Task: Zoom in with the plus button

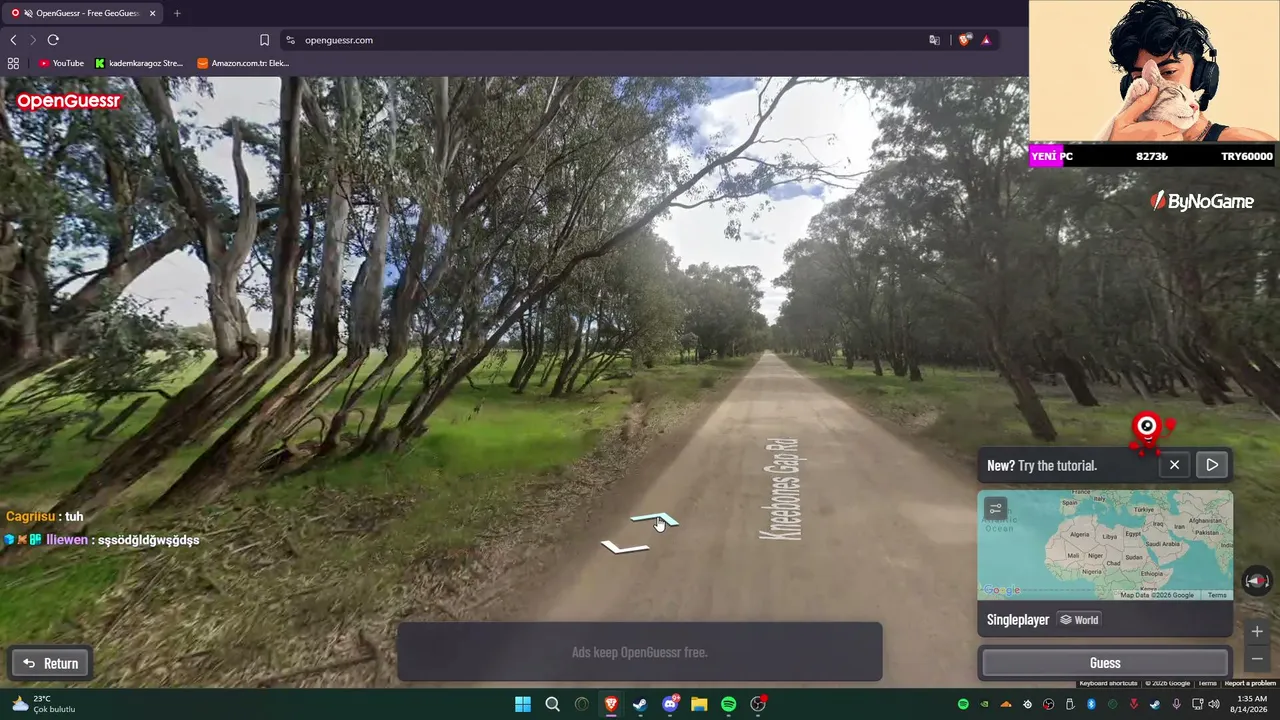Action: click(x=1257, y=632)
